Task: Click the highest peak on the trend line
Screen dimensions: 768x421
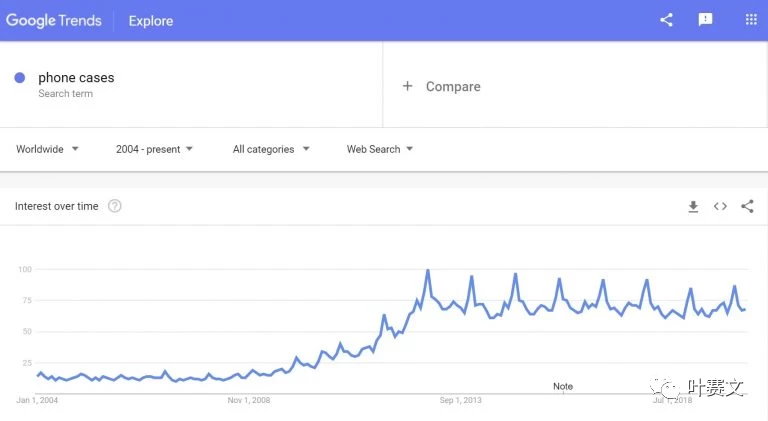Action: pos(428,270)
